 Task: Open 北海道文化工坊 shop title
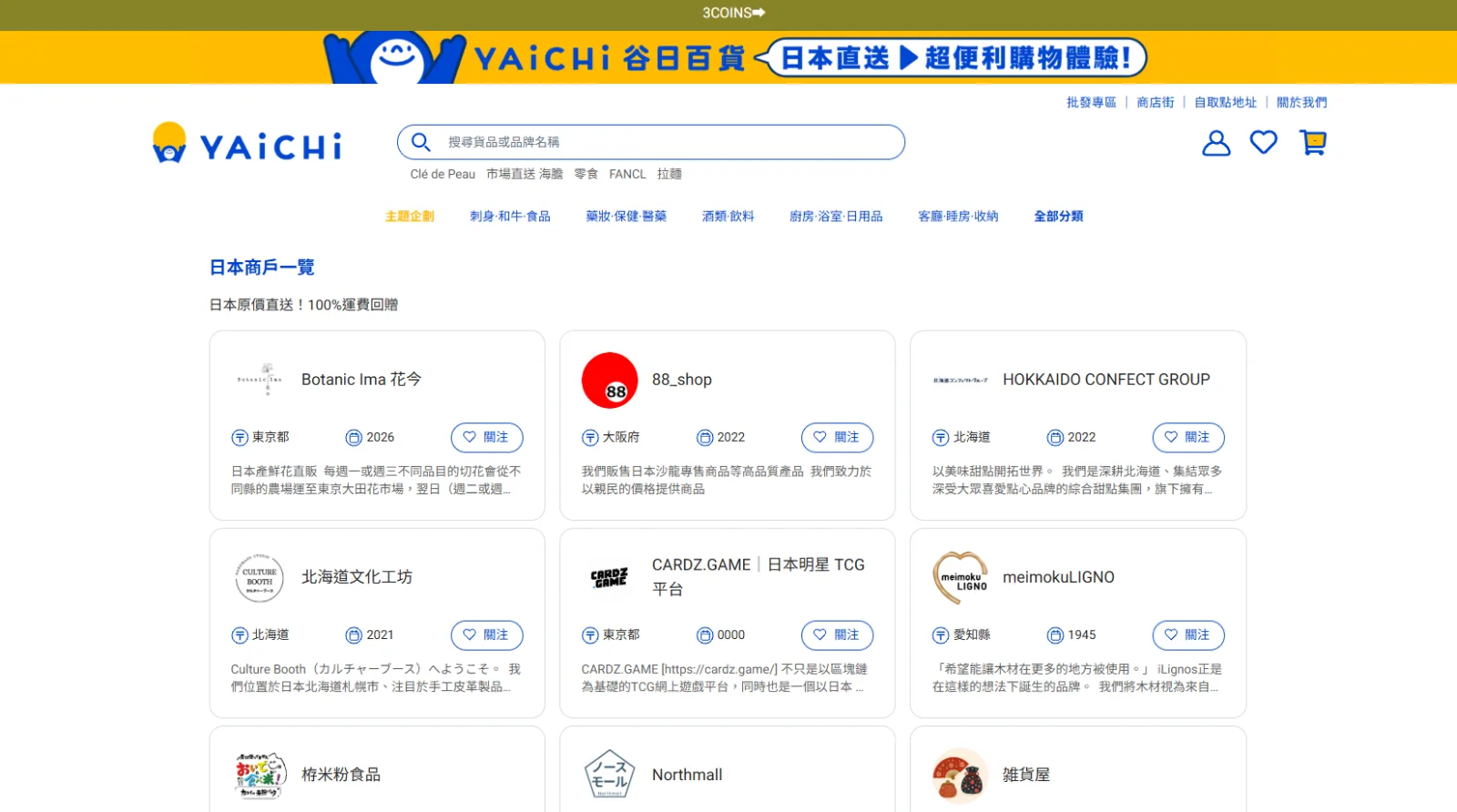tap(357, 577)
